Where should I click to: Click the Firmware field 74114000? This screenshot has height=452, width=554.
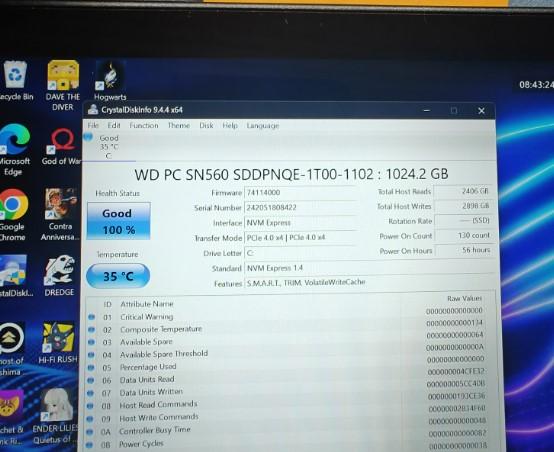[300, 193]
